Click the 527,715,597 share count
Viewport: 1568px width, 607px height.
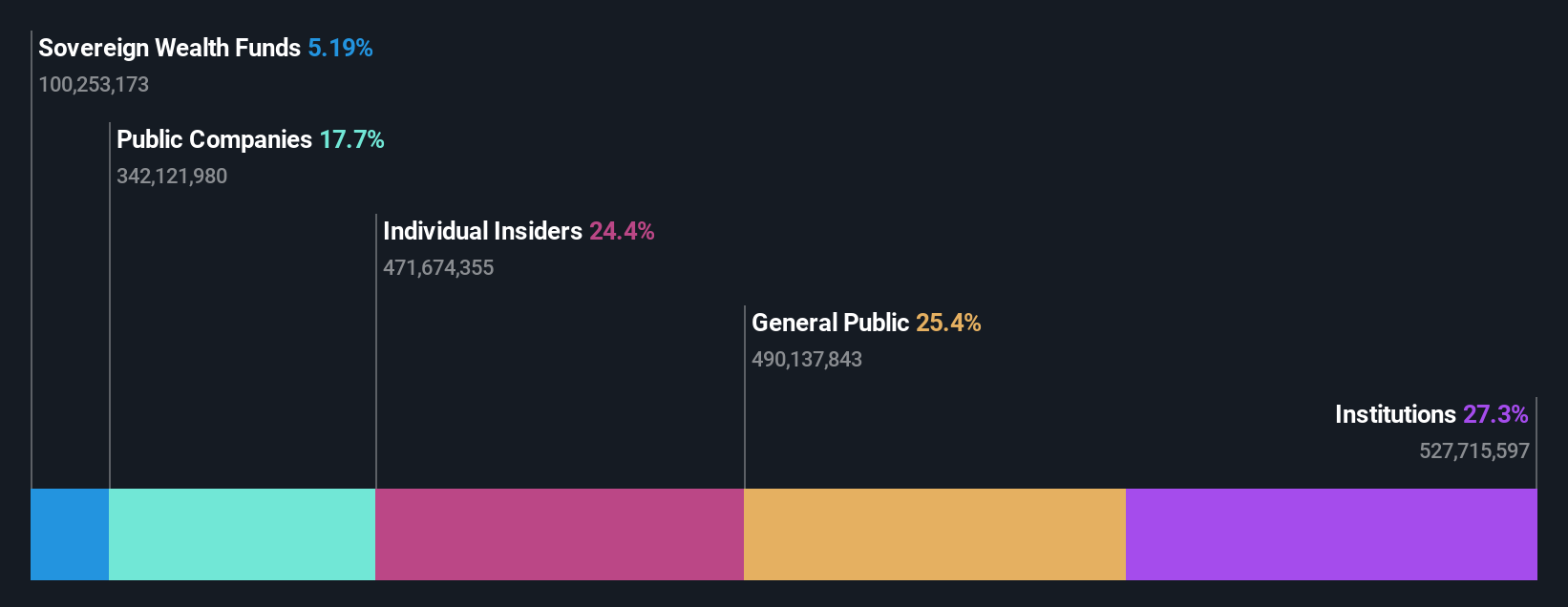coord(1474,450)
